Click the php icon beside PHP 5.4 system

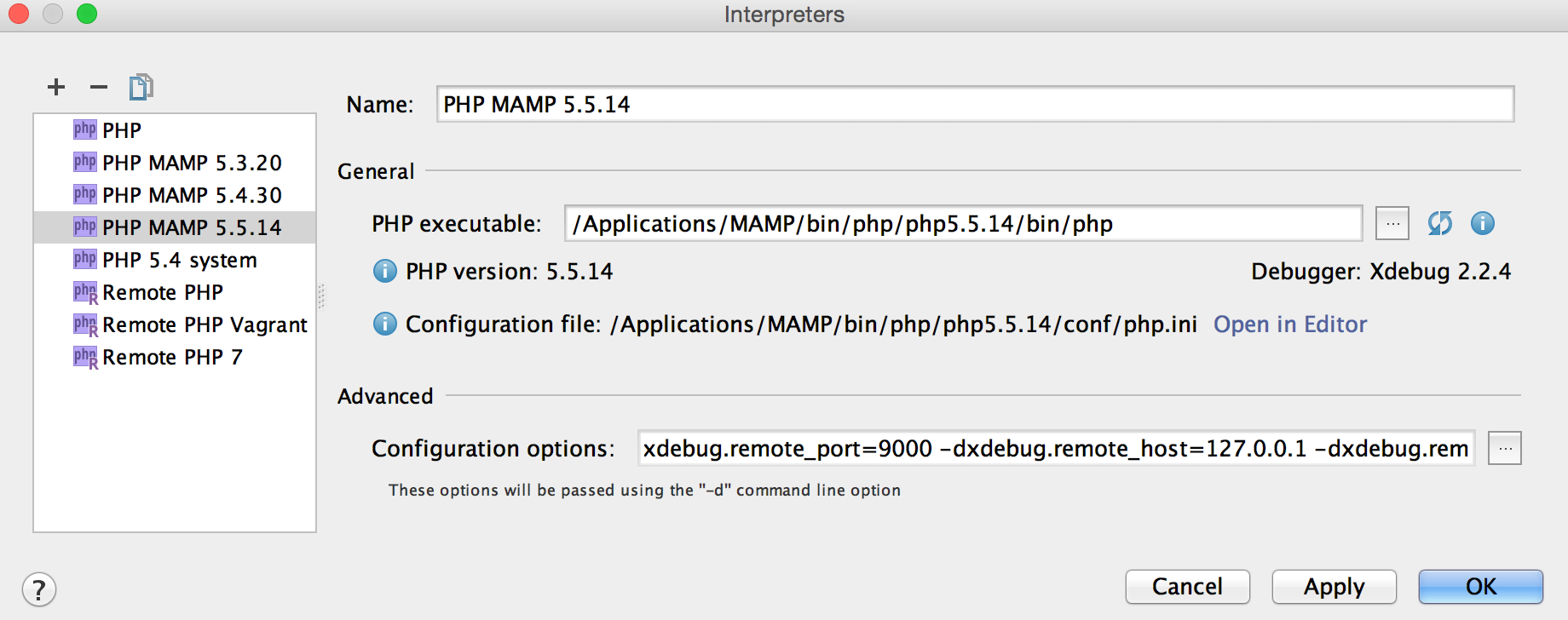pos(85,259)
